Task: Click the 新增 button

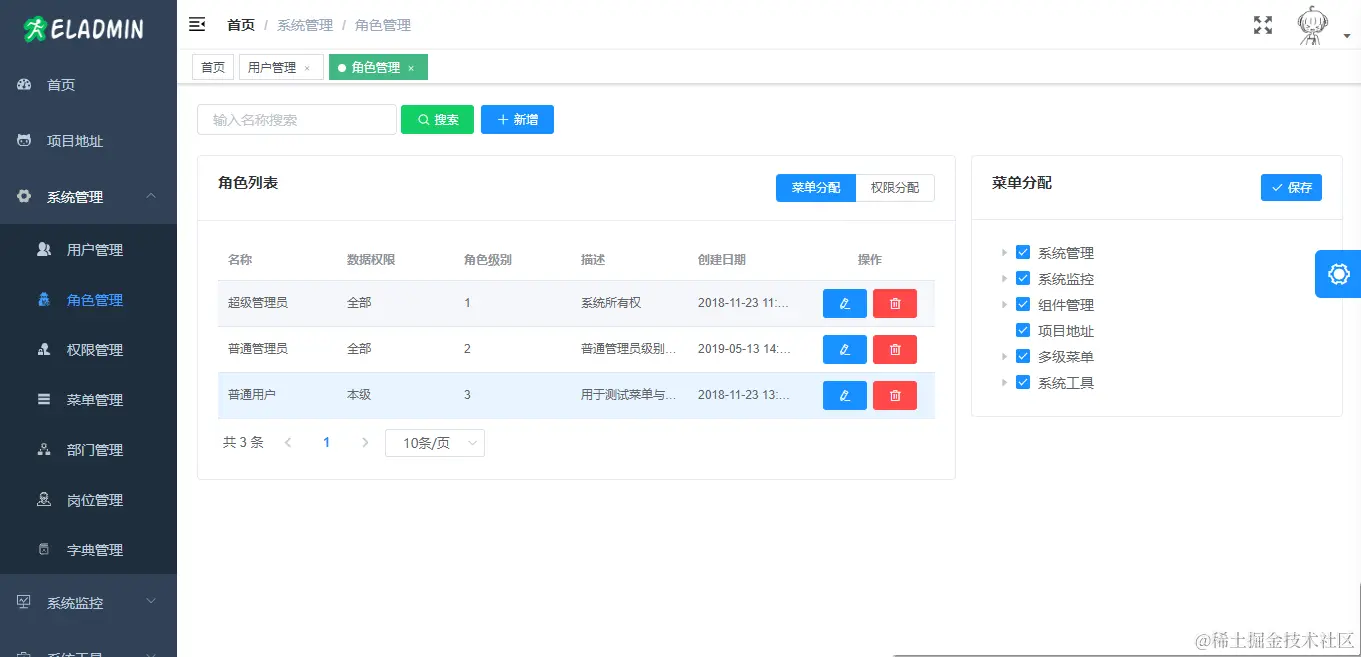Action: (x=517, y=120)
